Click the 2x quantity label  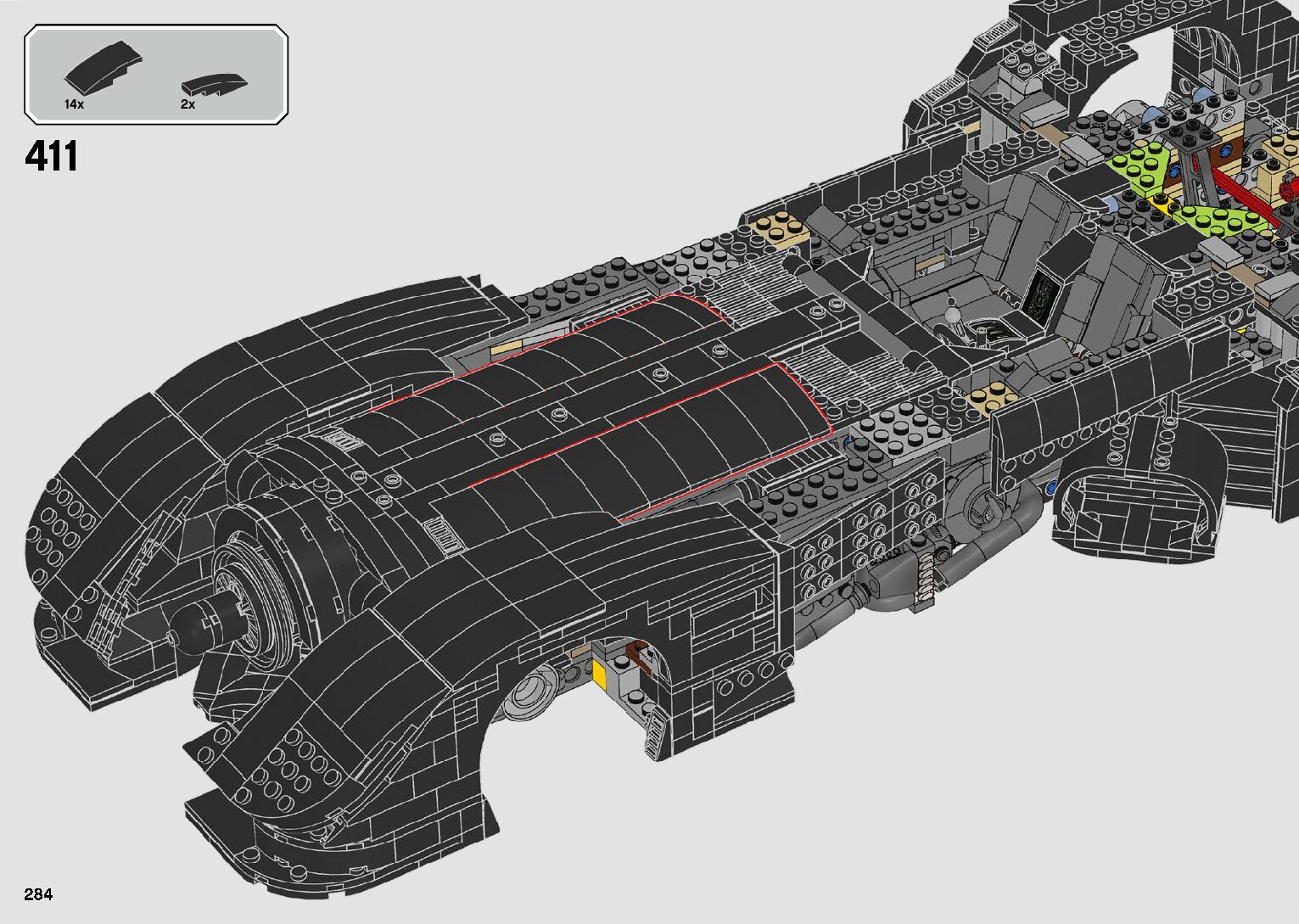[x=188, y=104]
